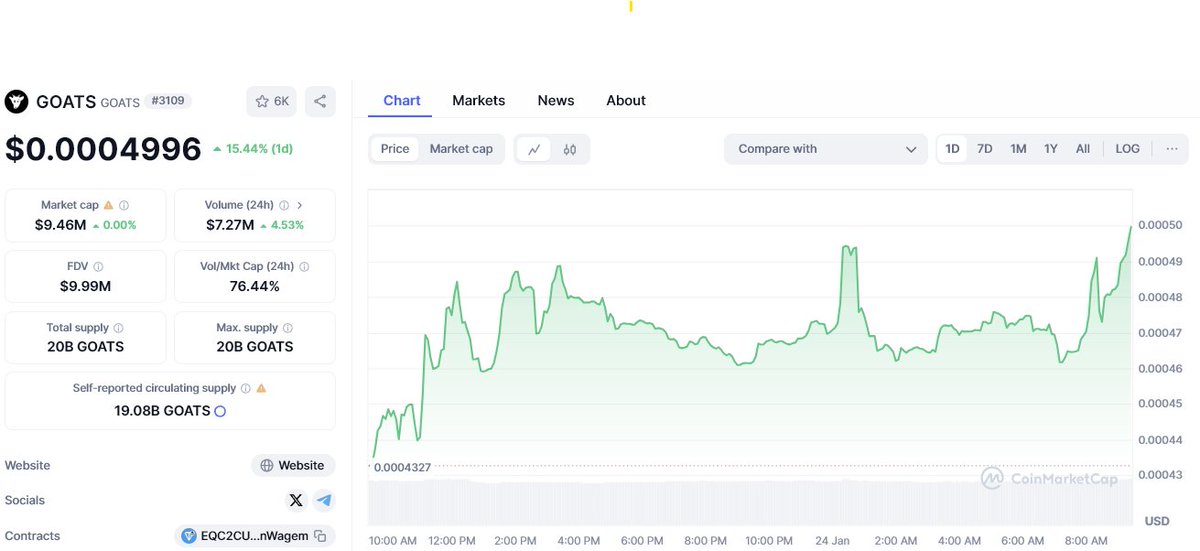Expand Volume (24h) details chevron
Image resolution: width=1200 pixels, height=551 pixels.
300,205
